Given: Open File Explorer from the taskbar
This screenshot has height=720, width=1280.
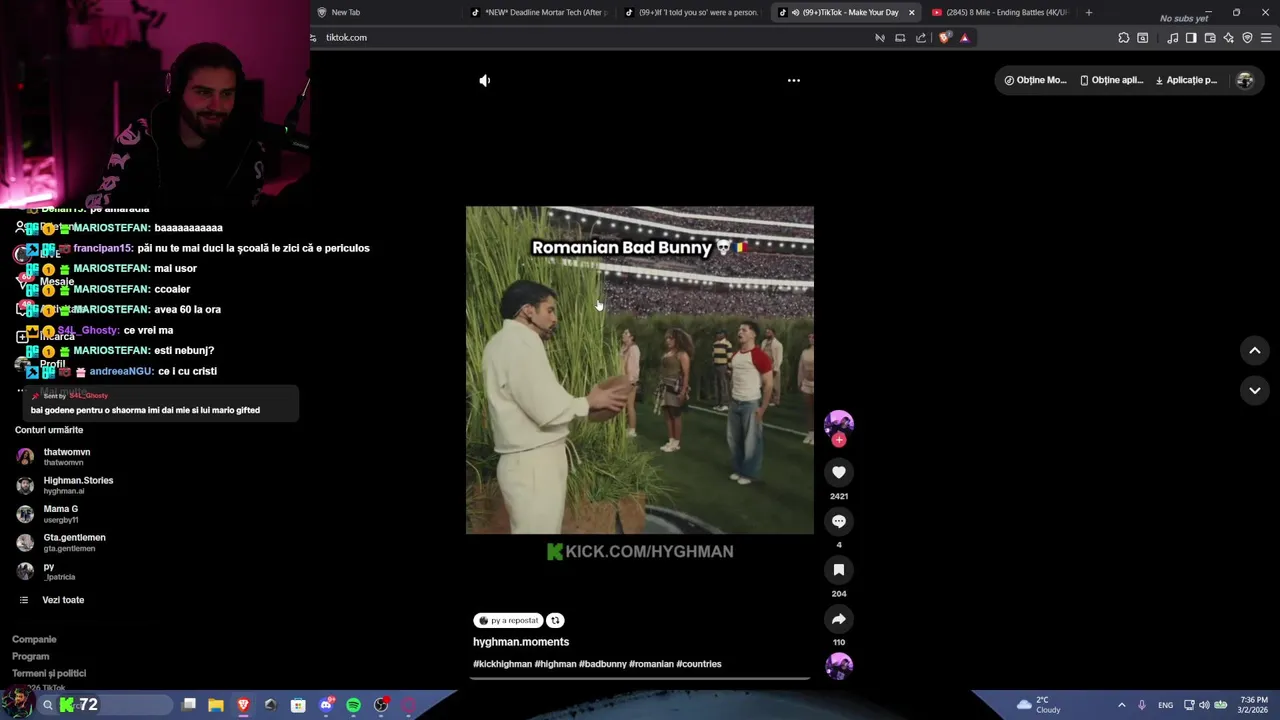Looking at the screenshot, I should tap(216, 705).
